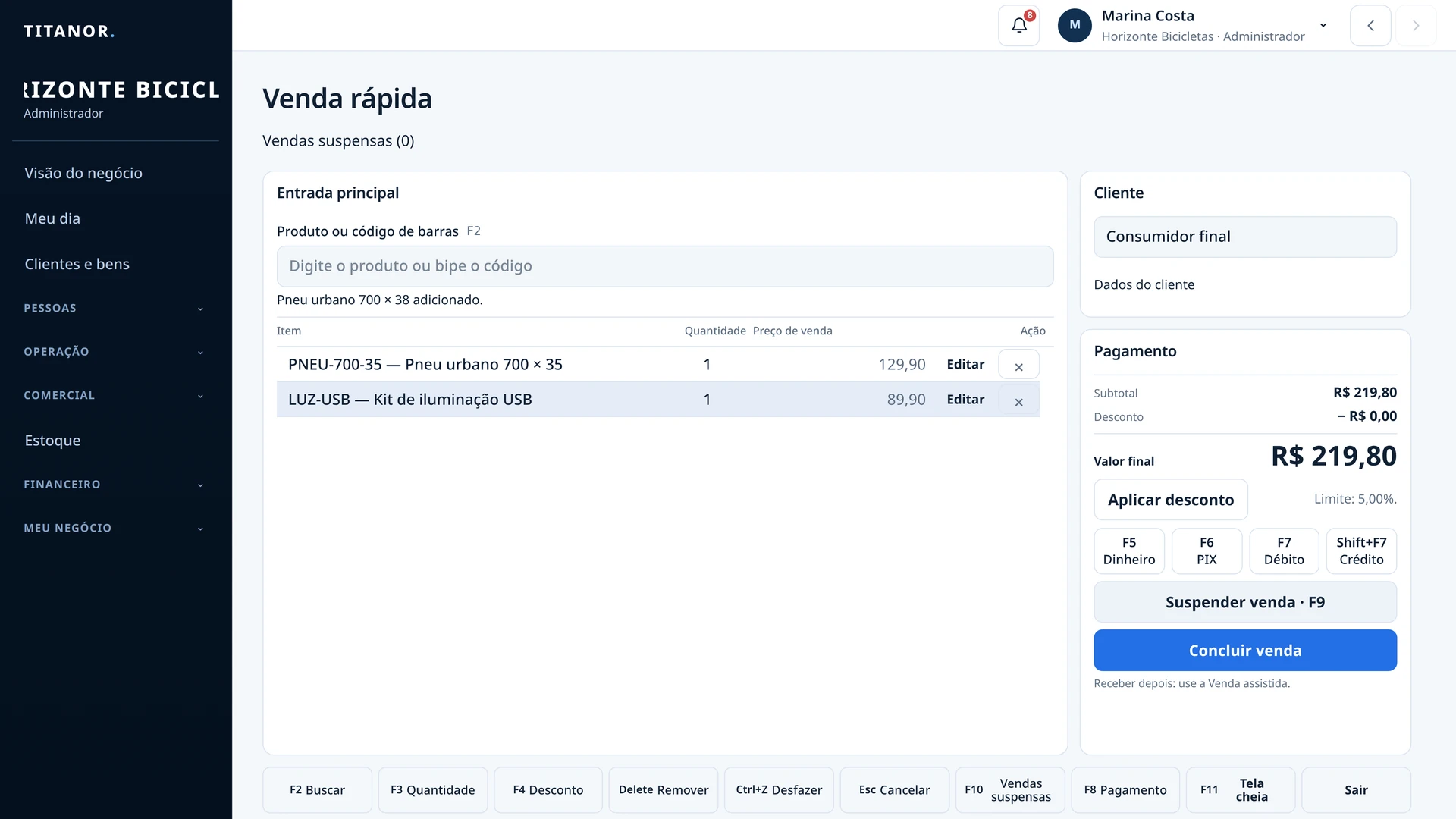1456x819 pixels.
Task: Select F6 PIX payment method
Action: 1207,551
